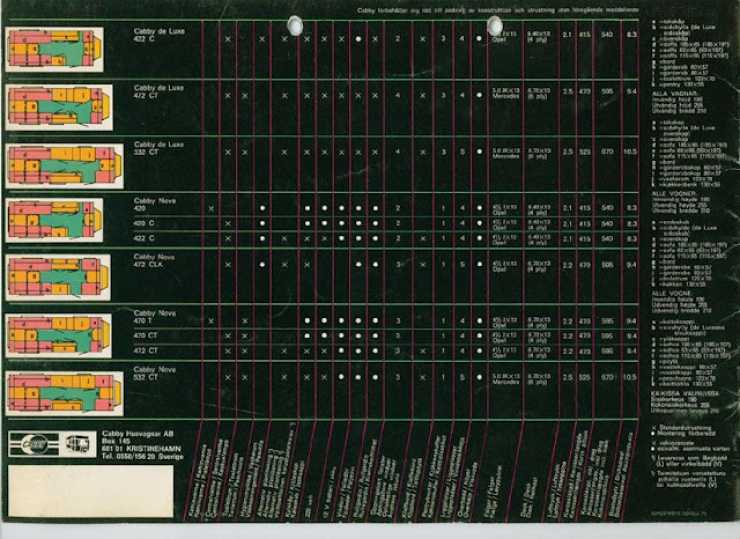The image size is (740, 539).
Task: Select the 'Cabby Nova 472 CLA' model name
Action: 154,261
